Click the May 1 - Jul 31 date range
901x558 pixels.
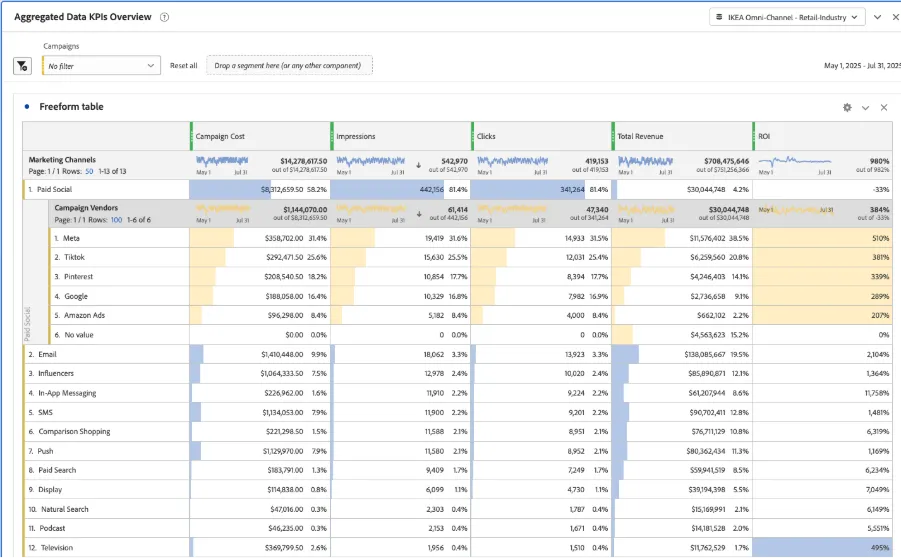[x=862, y=66]
